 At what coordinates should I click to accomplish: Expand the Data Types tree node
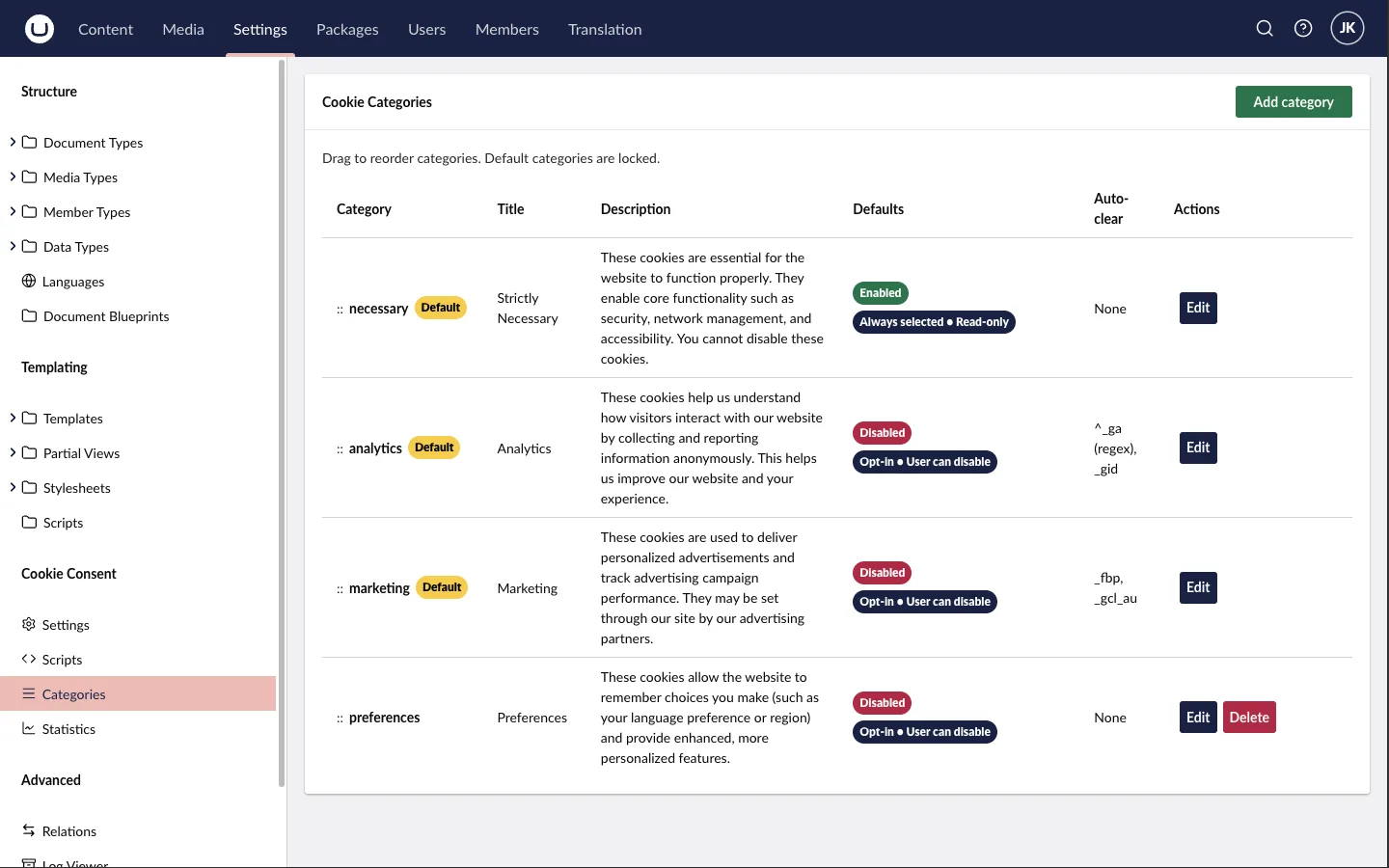pyautogui.click(x=13, y=247)
